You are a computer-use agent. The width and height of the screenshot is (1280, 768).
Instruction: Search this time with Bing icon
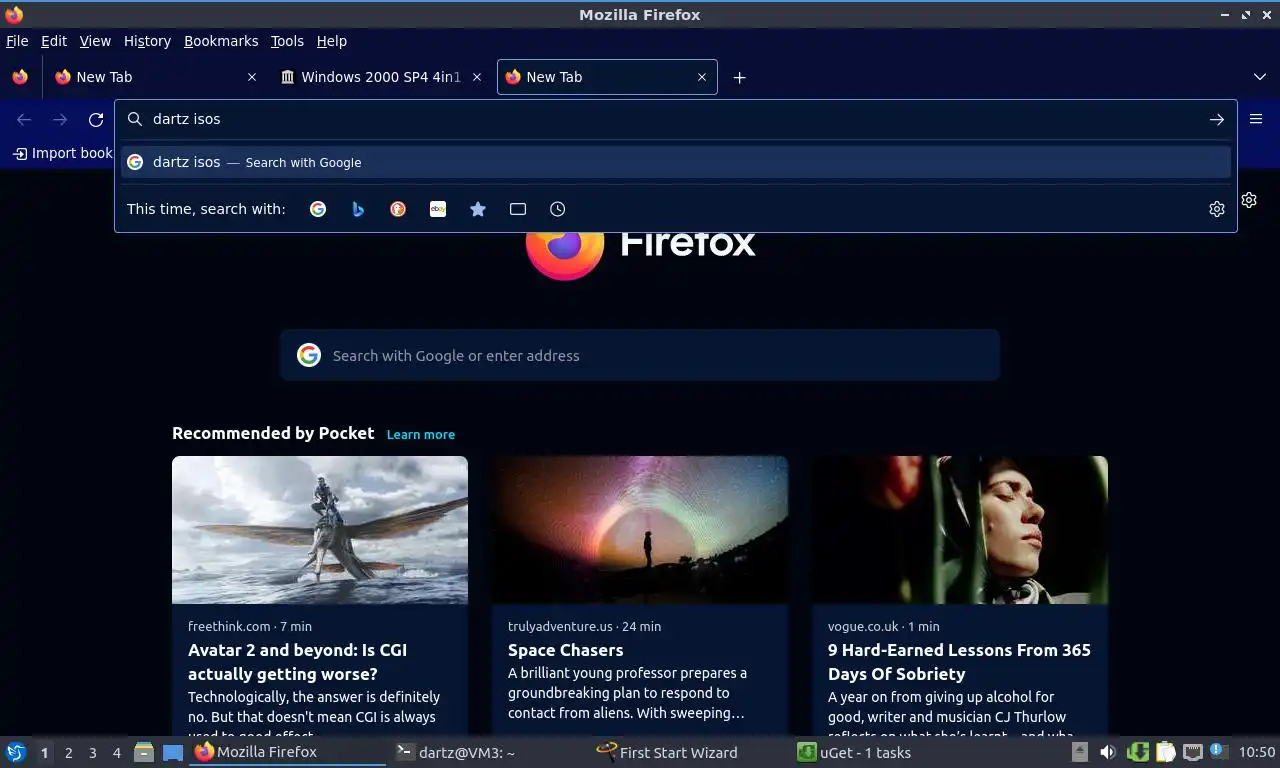click(358, 209)
